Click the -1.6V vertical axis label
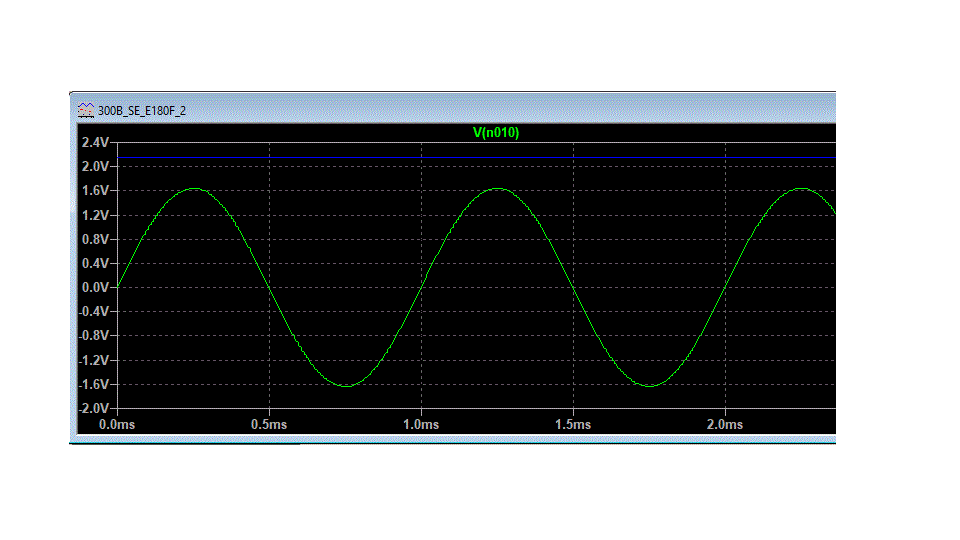The height and width of the screenshot is (540, 960). 94,384
